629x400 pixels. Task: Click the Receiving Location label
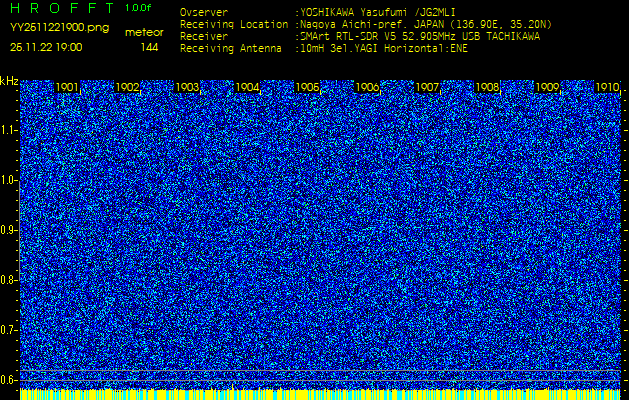234,25
